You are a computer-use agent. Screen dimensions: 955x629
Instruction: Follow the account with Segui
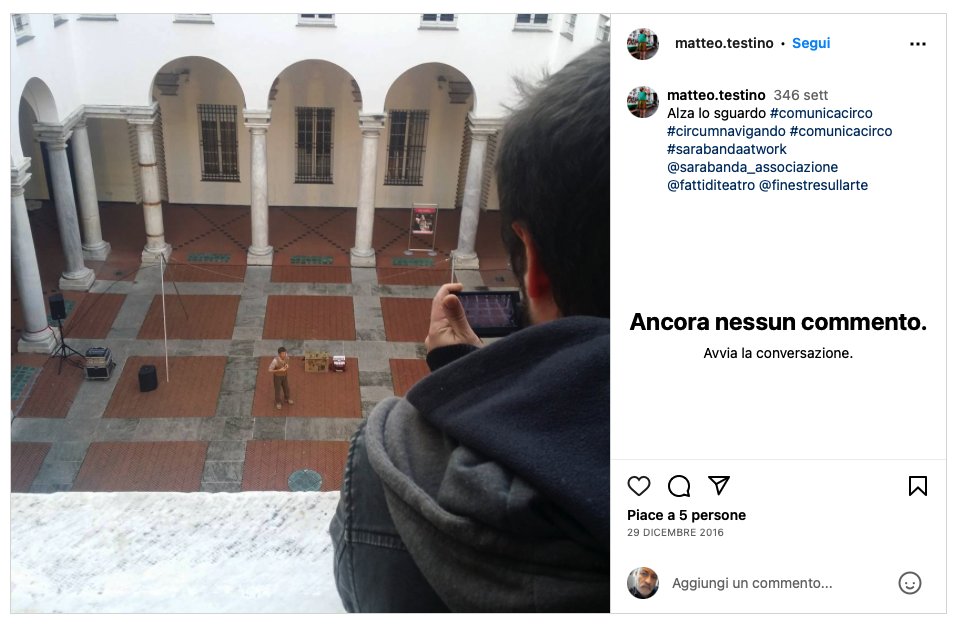pos(811,43)
